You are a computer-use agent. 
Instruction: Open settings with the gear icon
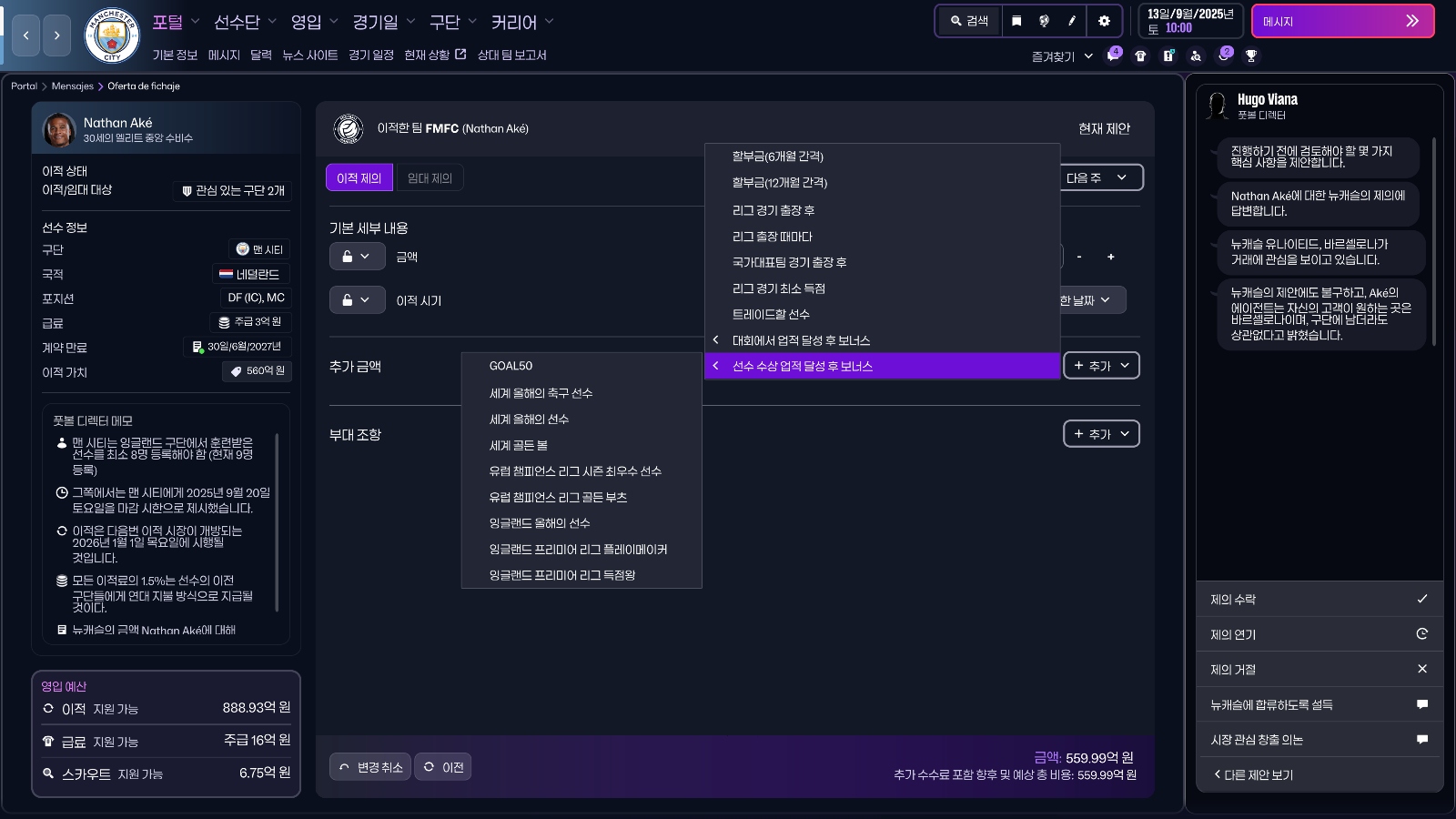point(1104,21)
